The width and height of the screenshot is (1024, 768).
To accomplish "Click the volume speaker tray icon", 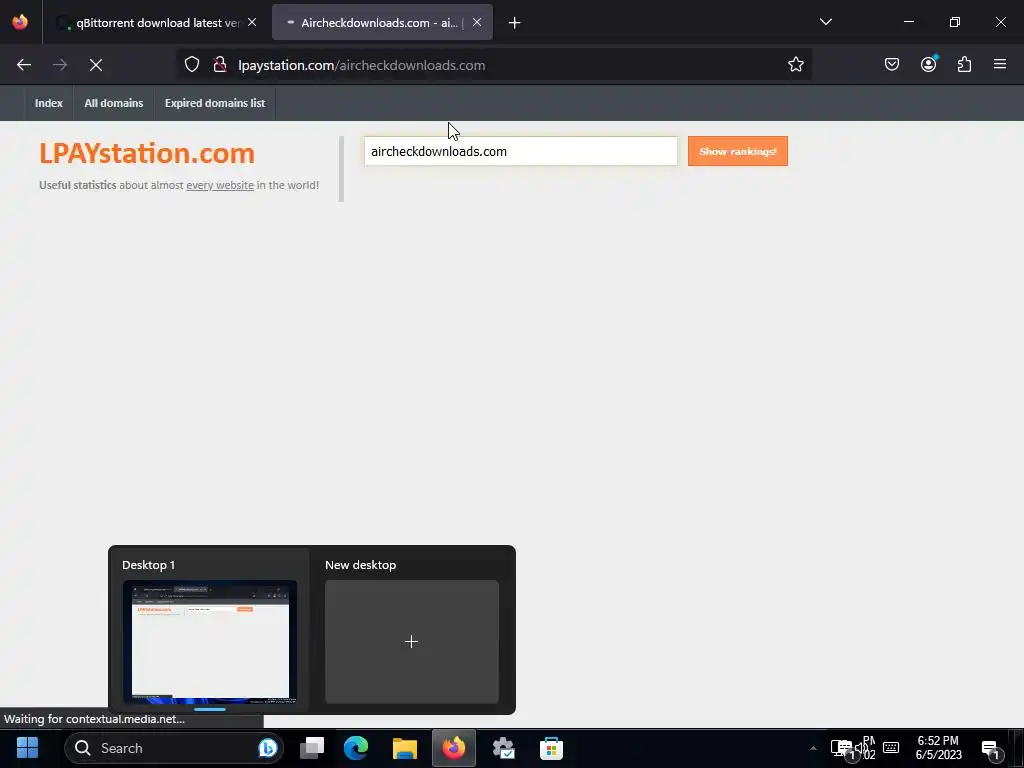I will [861, 749].
